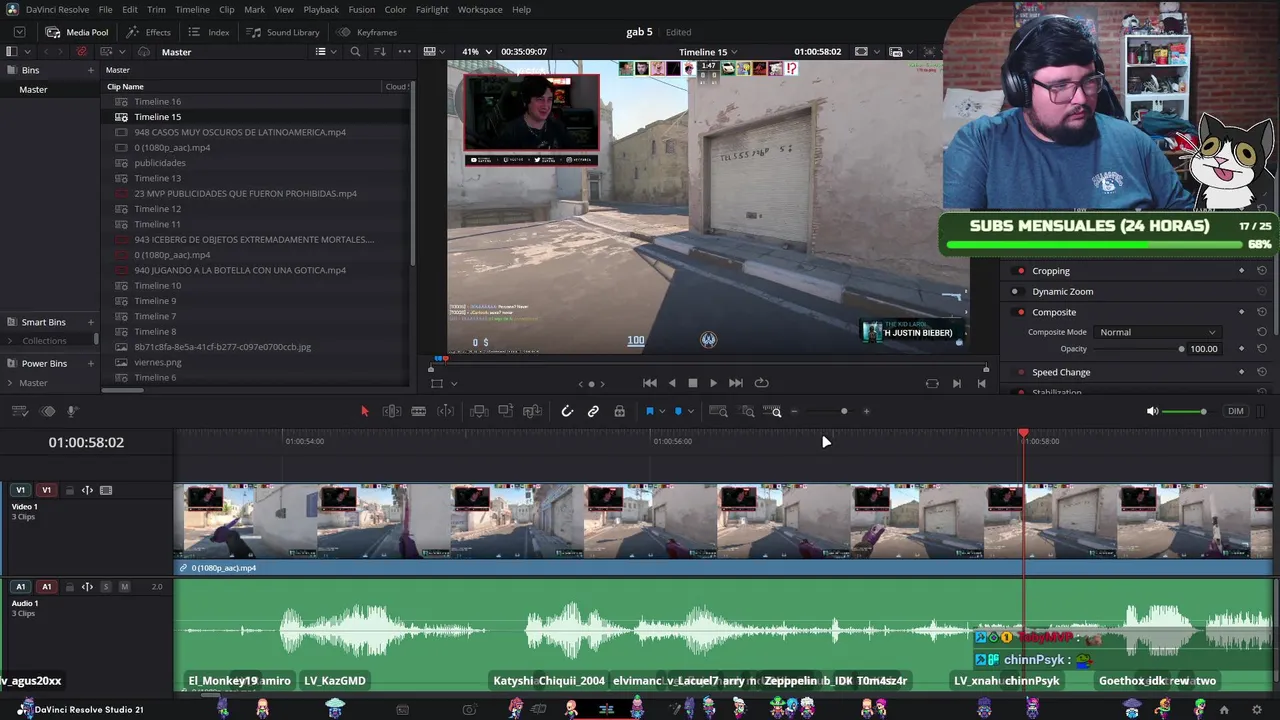Open media pool sort options
Image resolution: width=1280 pixels, height=720 pixels.
(379, 52)
